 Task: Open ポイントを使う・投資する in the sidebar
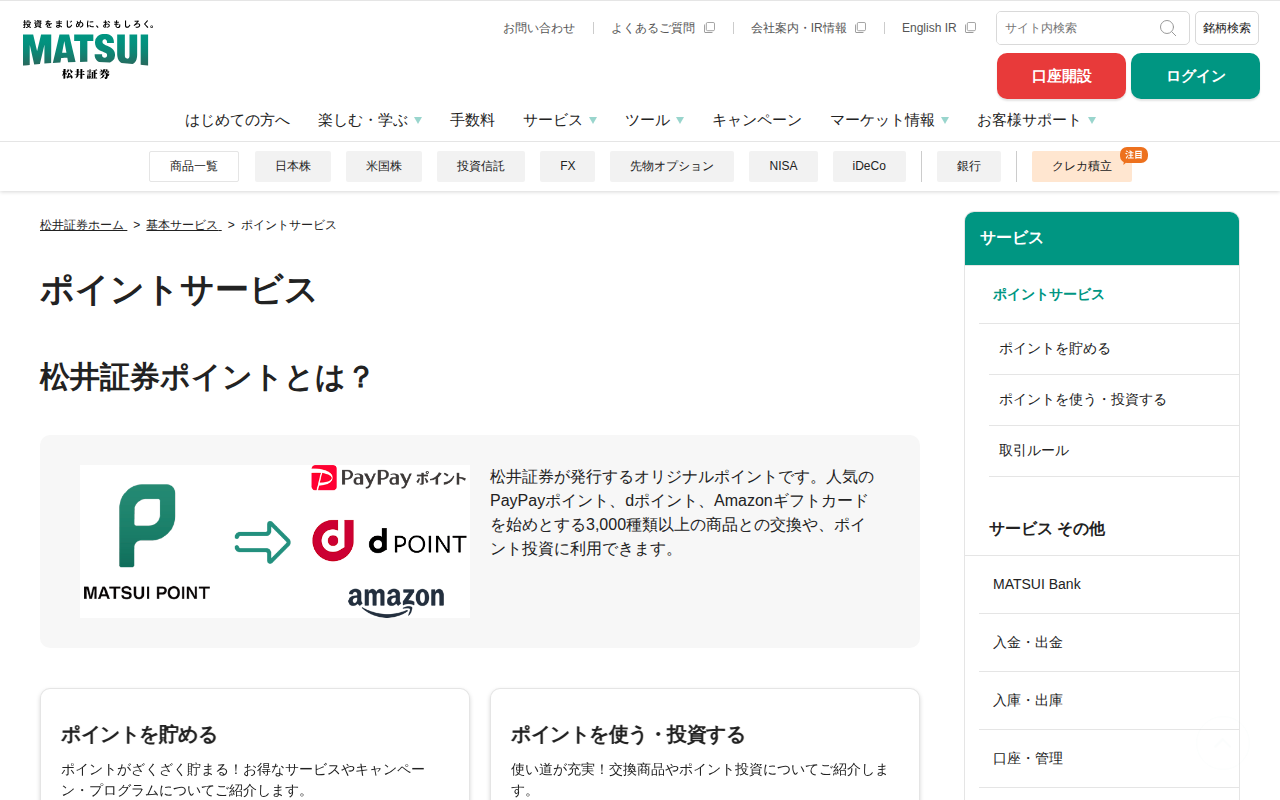1114,400
